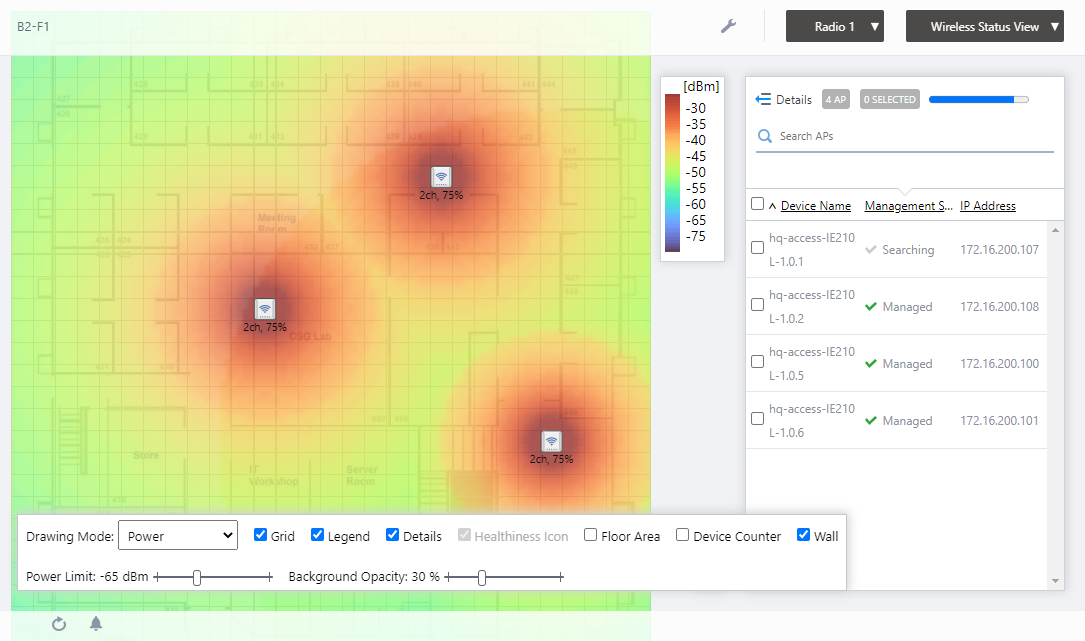The width and height of the screenshot is (1085, 641).
Task: Click the refresh icon at bottom left
Action: click(x=59, y=624)
